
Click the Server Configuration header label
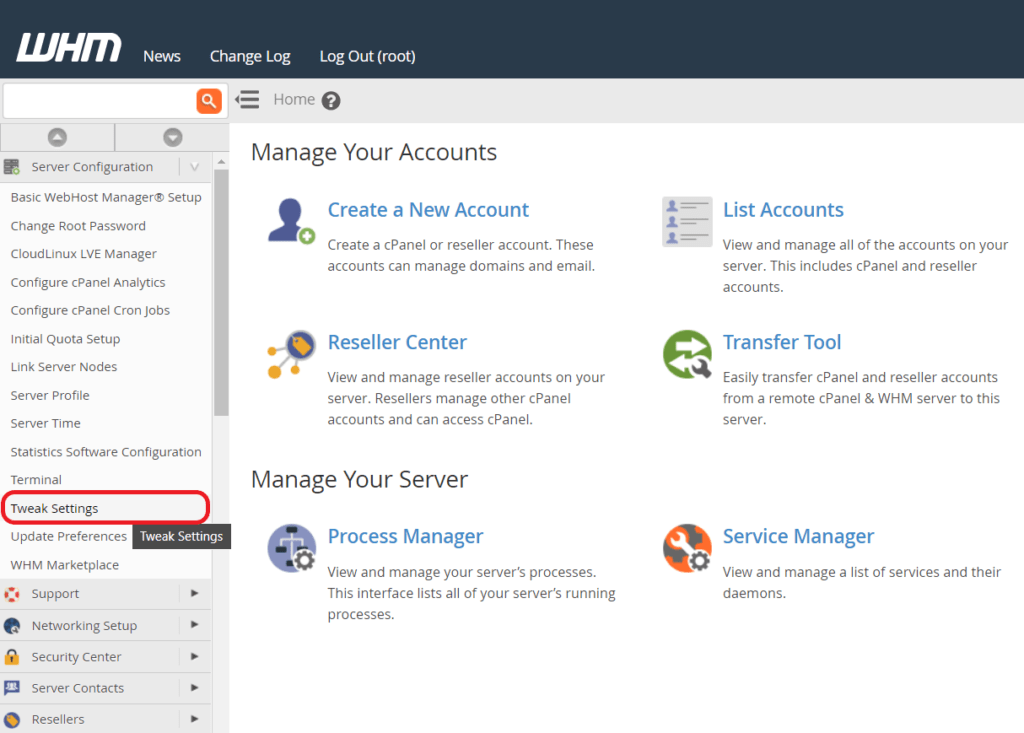point(92,167)
